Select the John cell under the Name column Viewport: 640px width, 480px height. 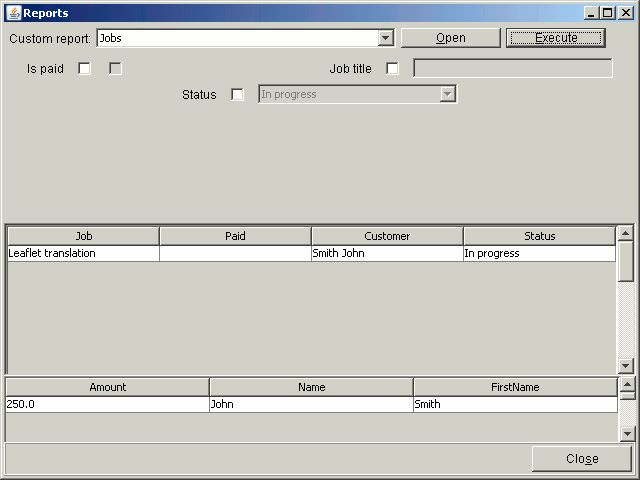(311, 404)
